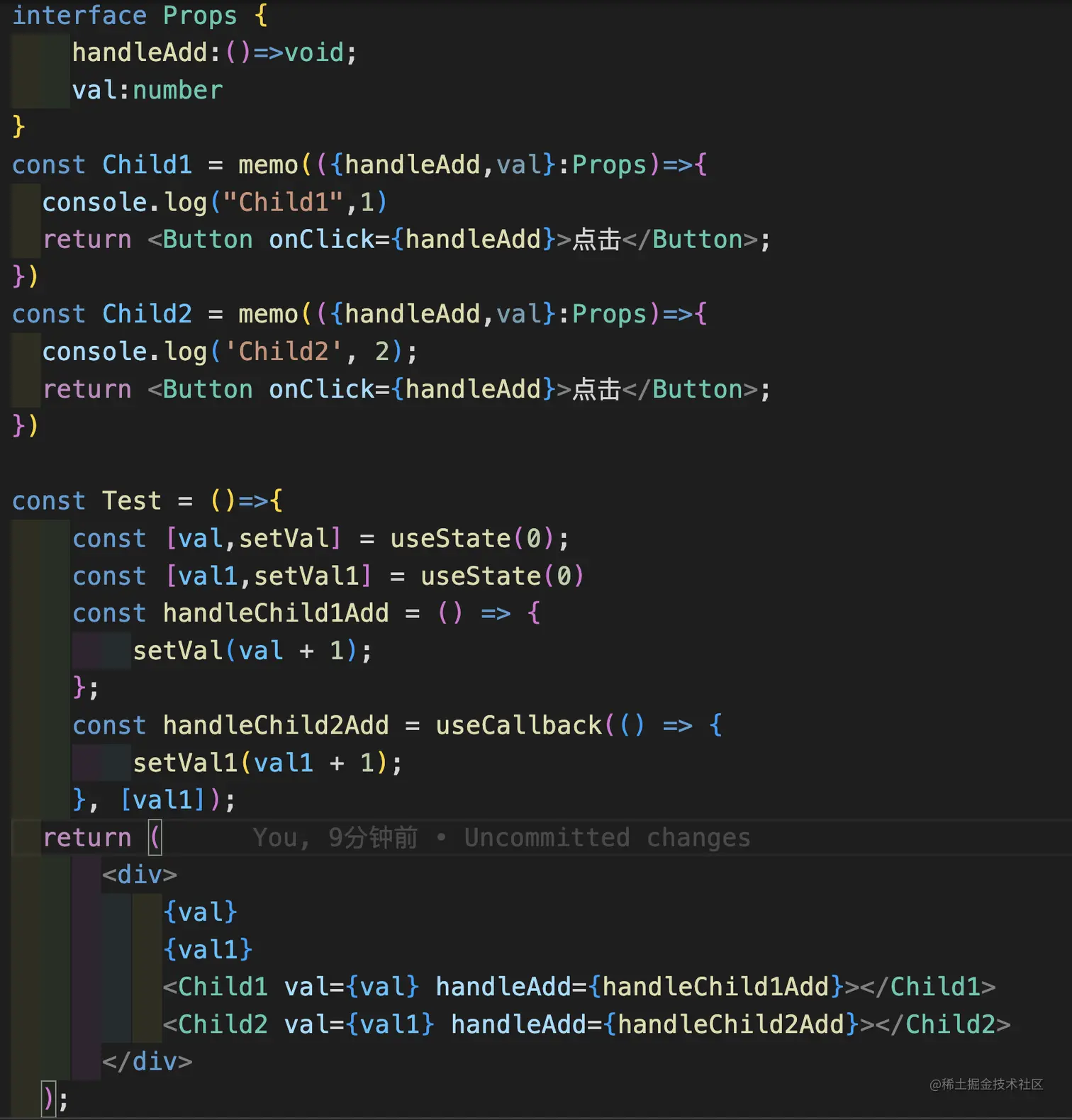Click the Button return line inside Child2

pos(406,389)
